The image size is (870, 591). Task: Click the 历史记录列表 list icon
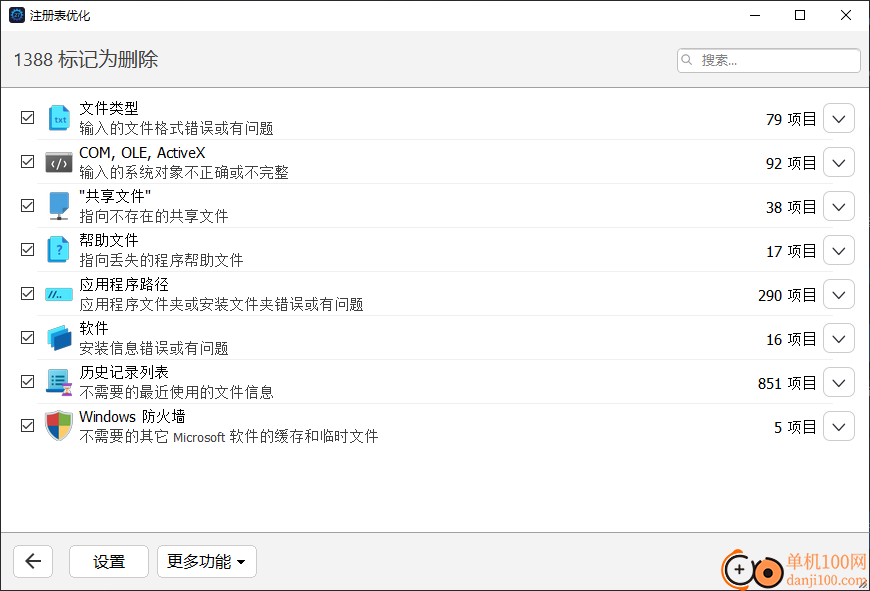[59, 382]
